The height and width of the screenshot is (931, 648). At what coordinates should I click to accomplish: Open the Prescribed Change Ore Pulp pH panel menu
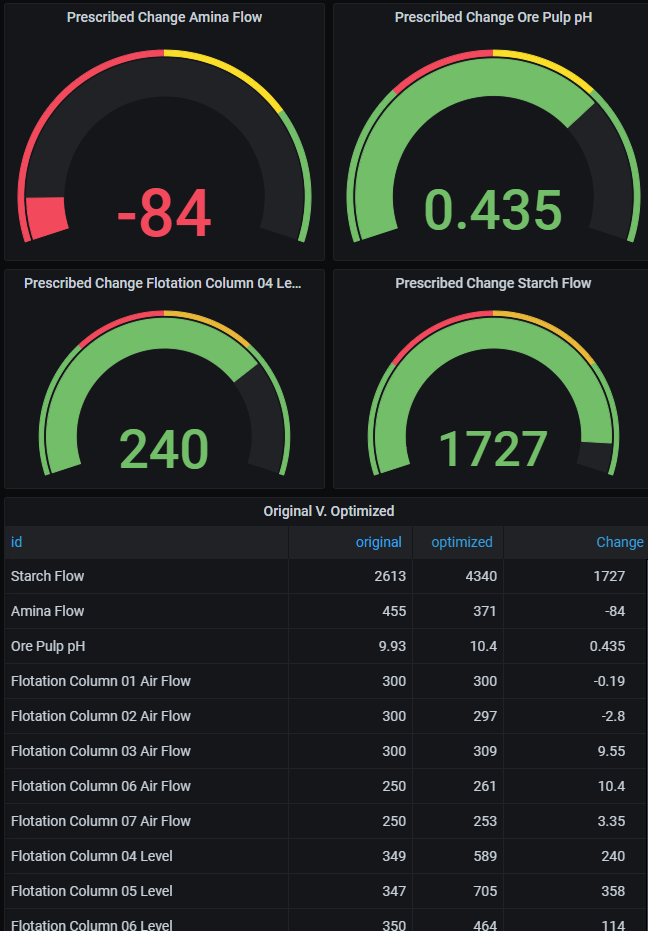click(493, 17)
